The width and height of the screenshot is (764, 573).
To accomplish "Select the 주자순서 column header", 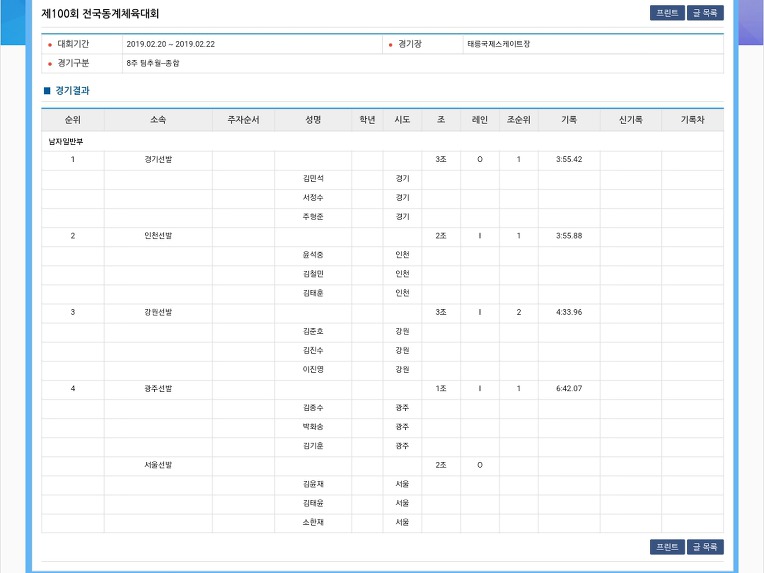I will [x=243, y=120].
